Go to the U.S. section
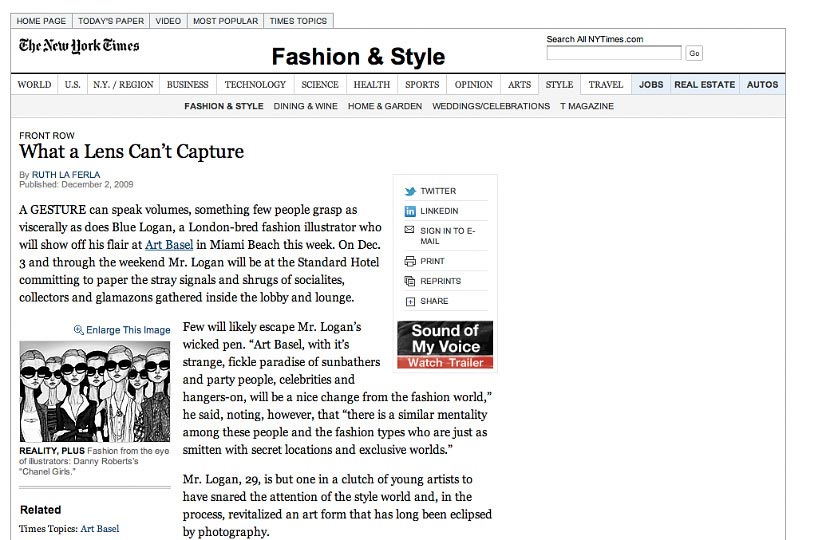834x540 pixels. coord(72,85)
